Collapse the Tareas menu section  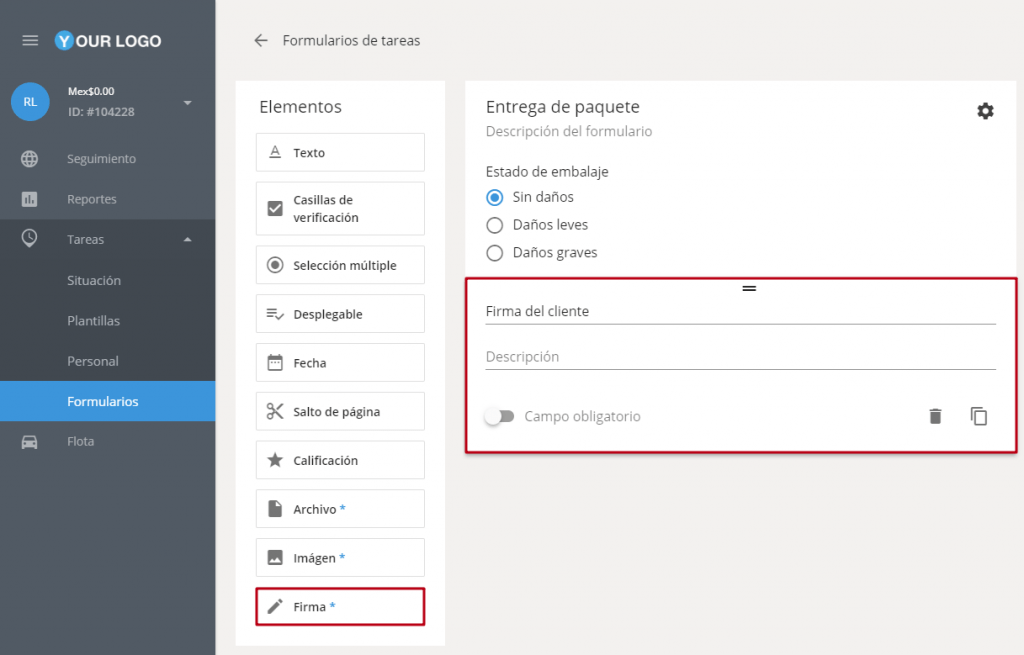tap(187, 240)
